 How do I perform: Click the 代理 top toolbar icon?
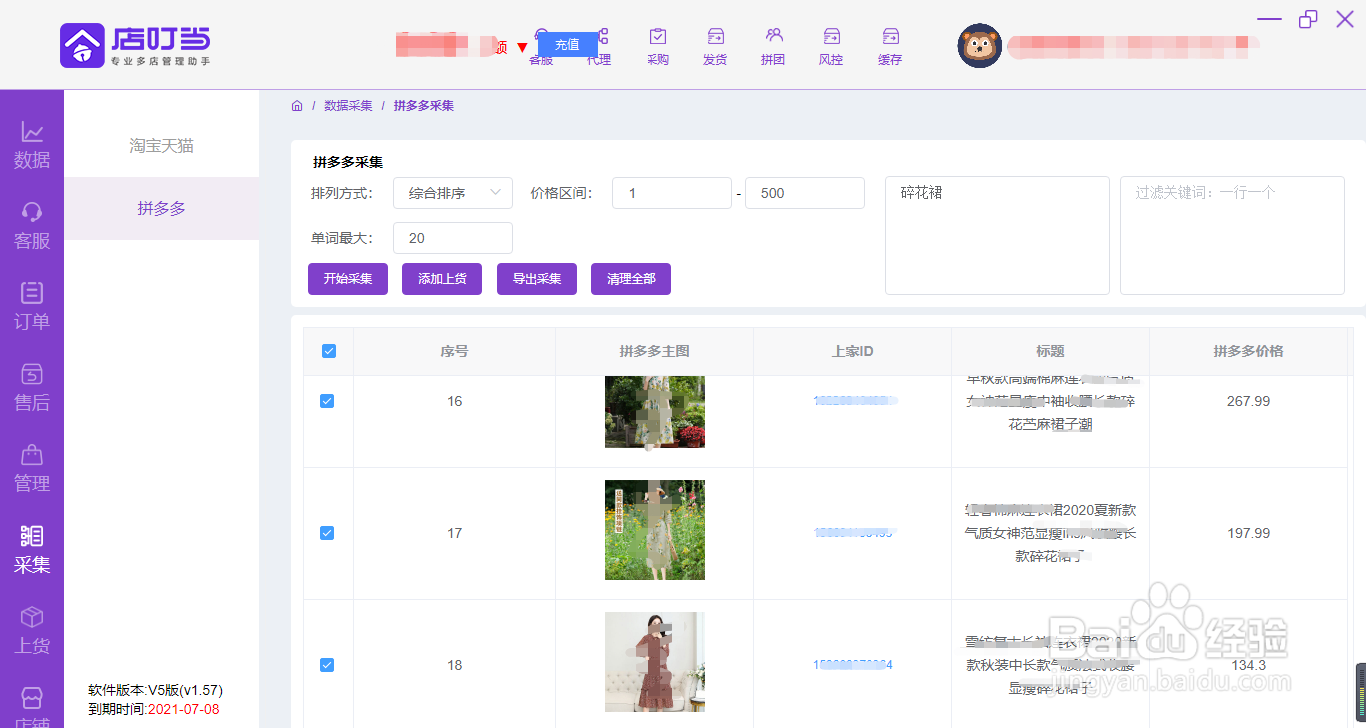click(600, 47)
